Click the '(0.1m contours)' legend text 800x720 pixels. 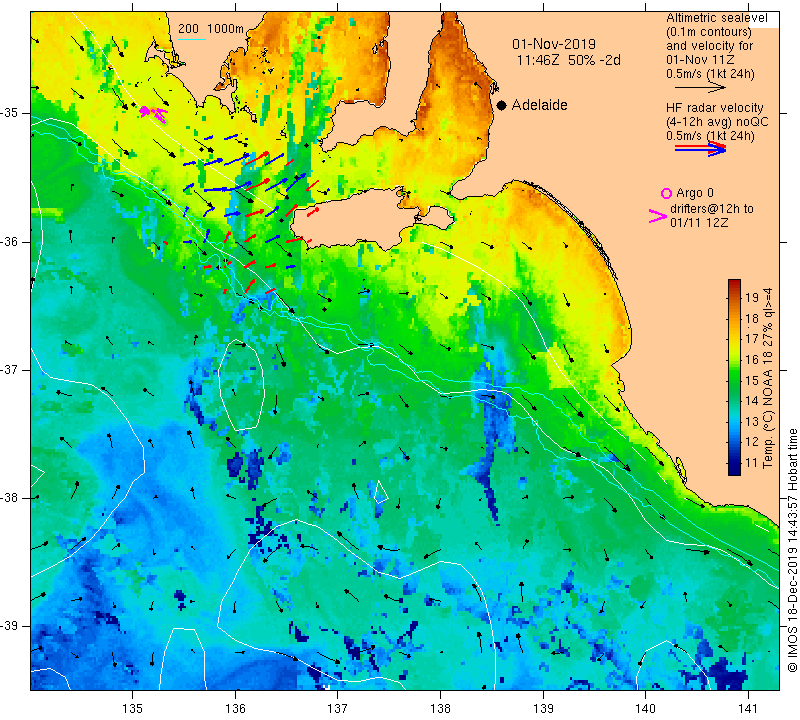pyautogui.click(x=709, y=32)
